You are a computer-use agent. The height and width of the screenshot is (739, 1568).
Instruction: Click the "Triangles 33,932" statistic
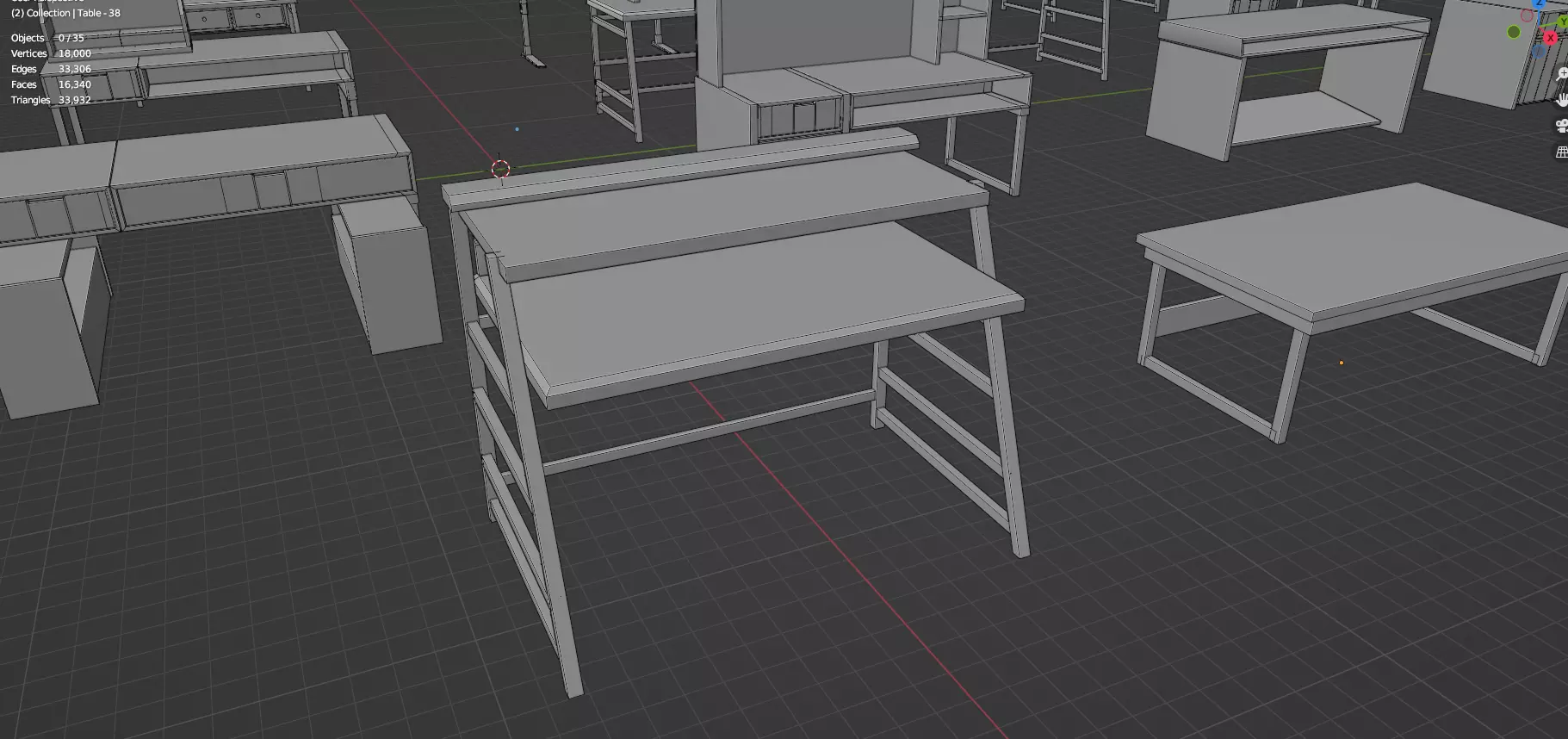click(51, 100)
